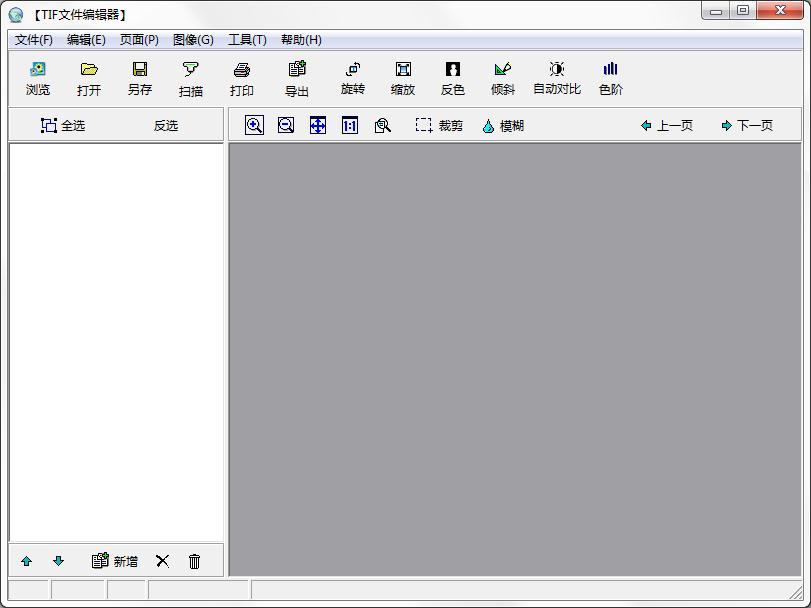Open the 文件(F) menu
This screenshot has width=811, height=608.
click(x=34, y=40)
